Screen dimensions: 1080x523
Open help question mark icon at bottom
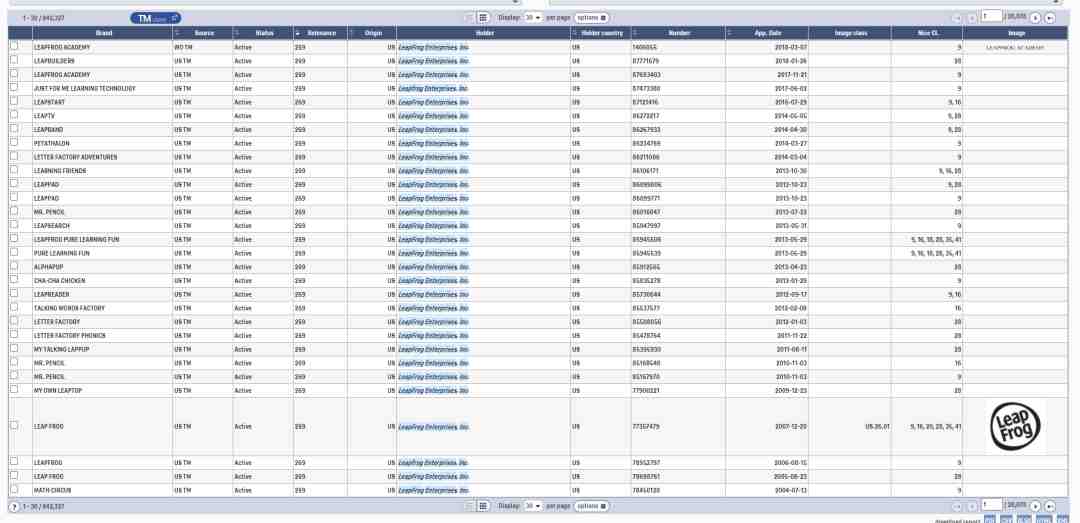point(14,507)
